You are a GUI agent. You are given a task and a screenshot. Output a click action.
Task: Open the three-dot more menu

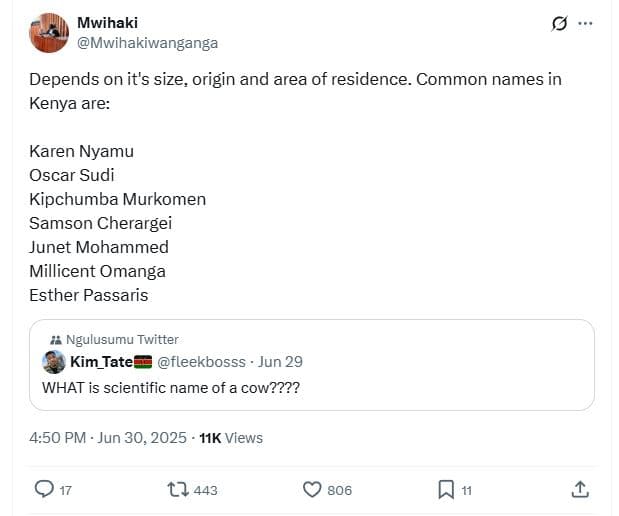click(586, 23)
